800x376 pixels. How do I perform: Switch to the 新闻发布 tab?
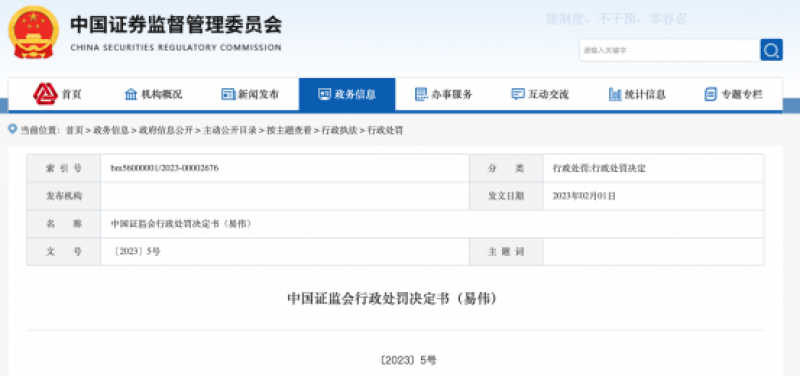(x=251, y=94)
